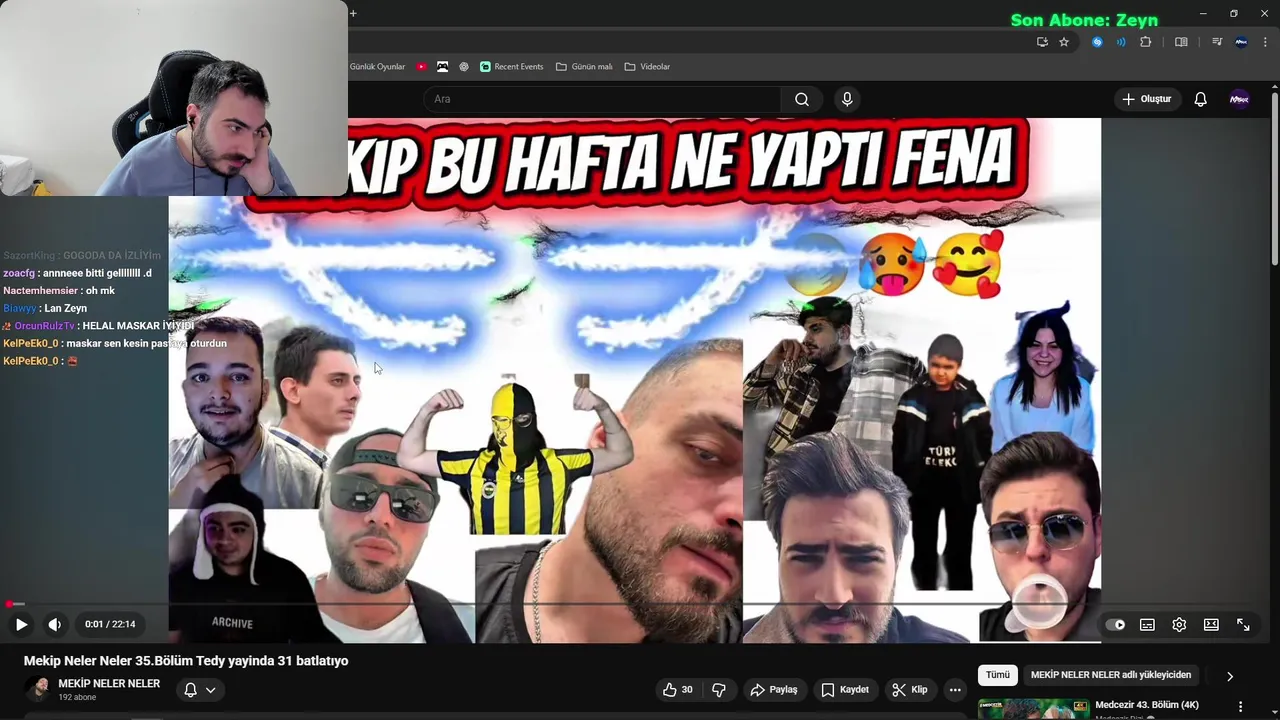Open a new browser tab
1280x720 pixels.
(353, 13)
